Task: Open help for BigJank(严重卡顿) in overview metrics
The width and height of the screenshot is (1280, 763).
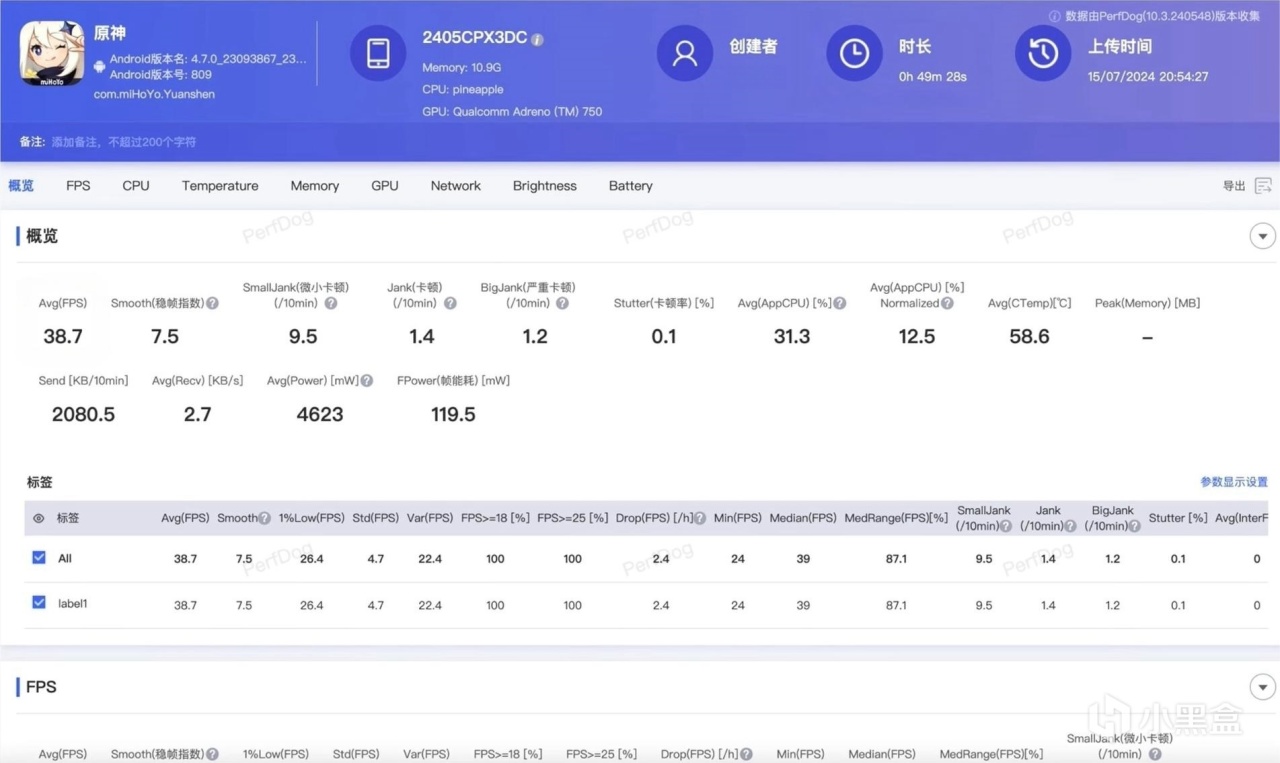Action: (x=562, y=303)
